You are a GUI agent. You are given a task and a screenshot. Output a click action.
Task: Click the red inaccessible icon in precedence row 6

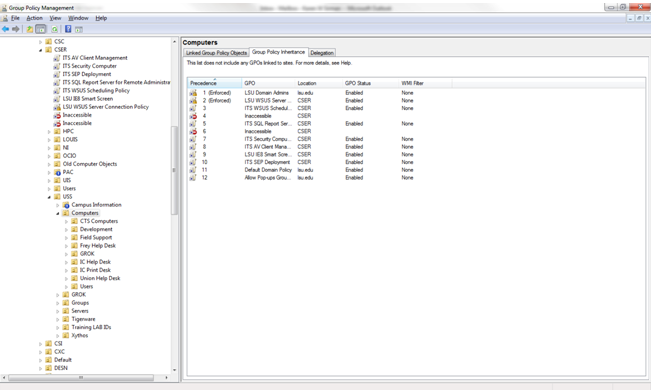pyautogui.click(x=193, y=131)
